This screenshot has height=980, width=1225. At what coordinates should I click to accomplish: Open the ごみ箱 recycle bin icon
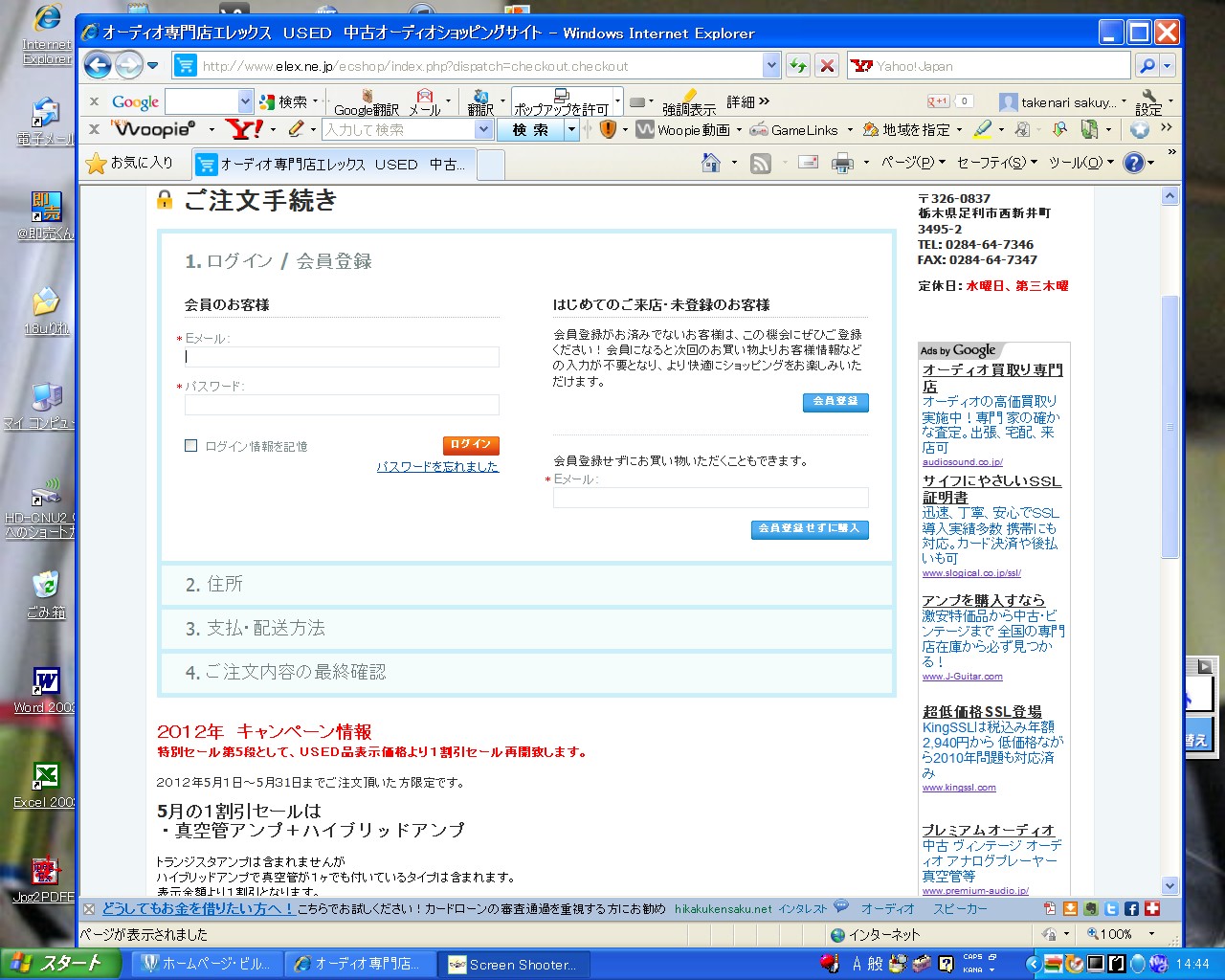(45, 595)
